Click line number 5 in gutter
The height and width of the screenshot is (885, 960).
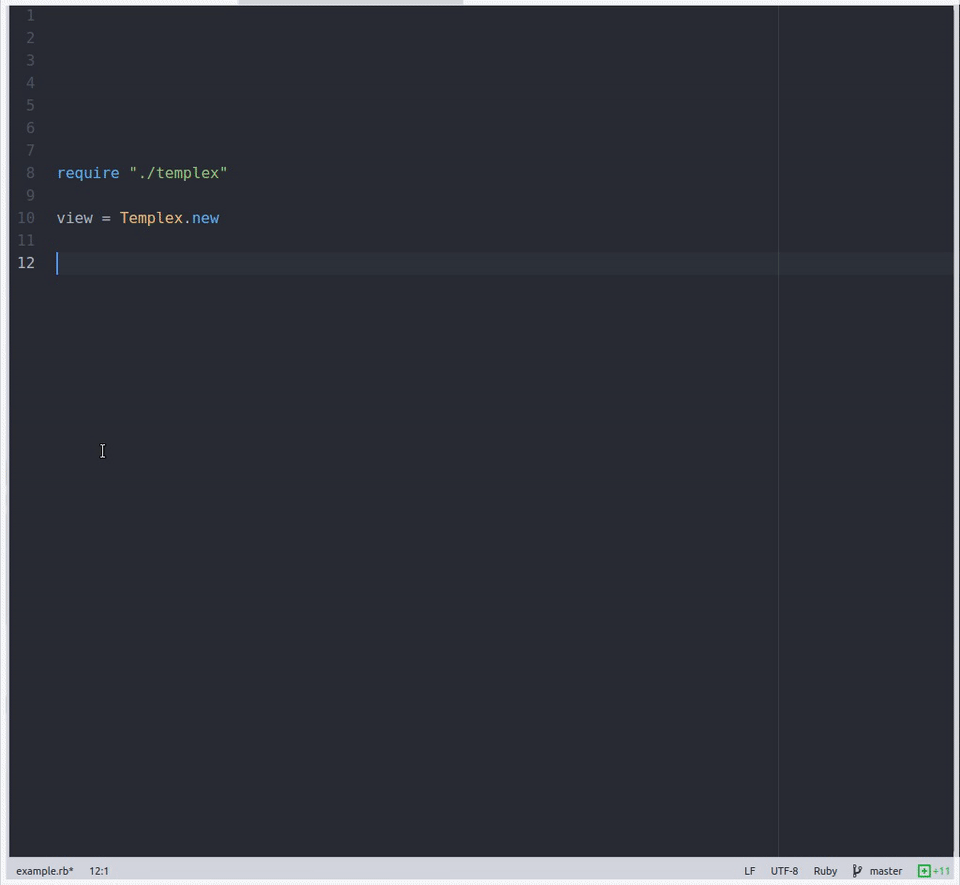30,105
